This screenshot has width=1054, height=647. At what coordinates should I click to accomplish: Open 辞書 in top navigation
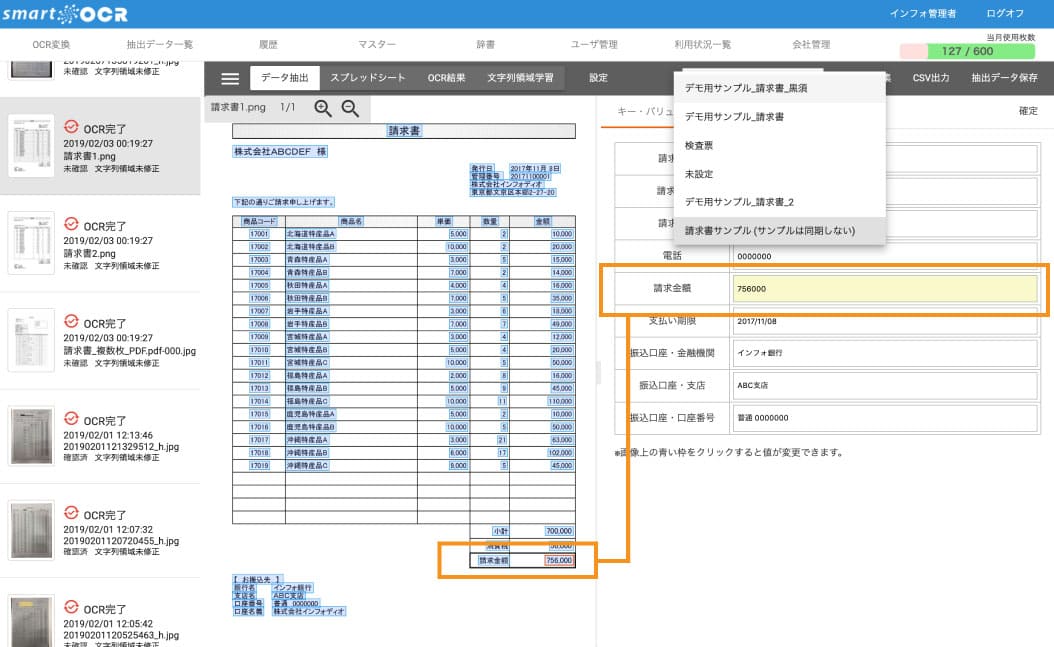click(485, 45)
